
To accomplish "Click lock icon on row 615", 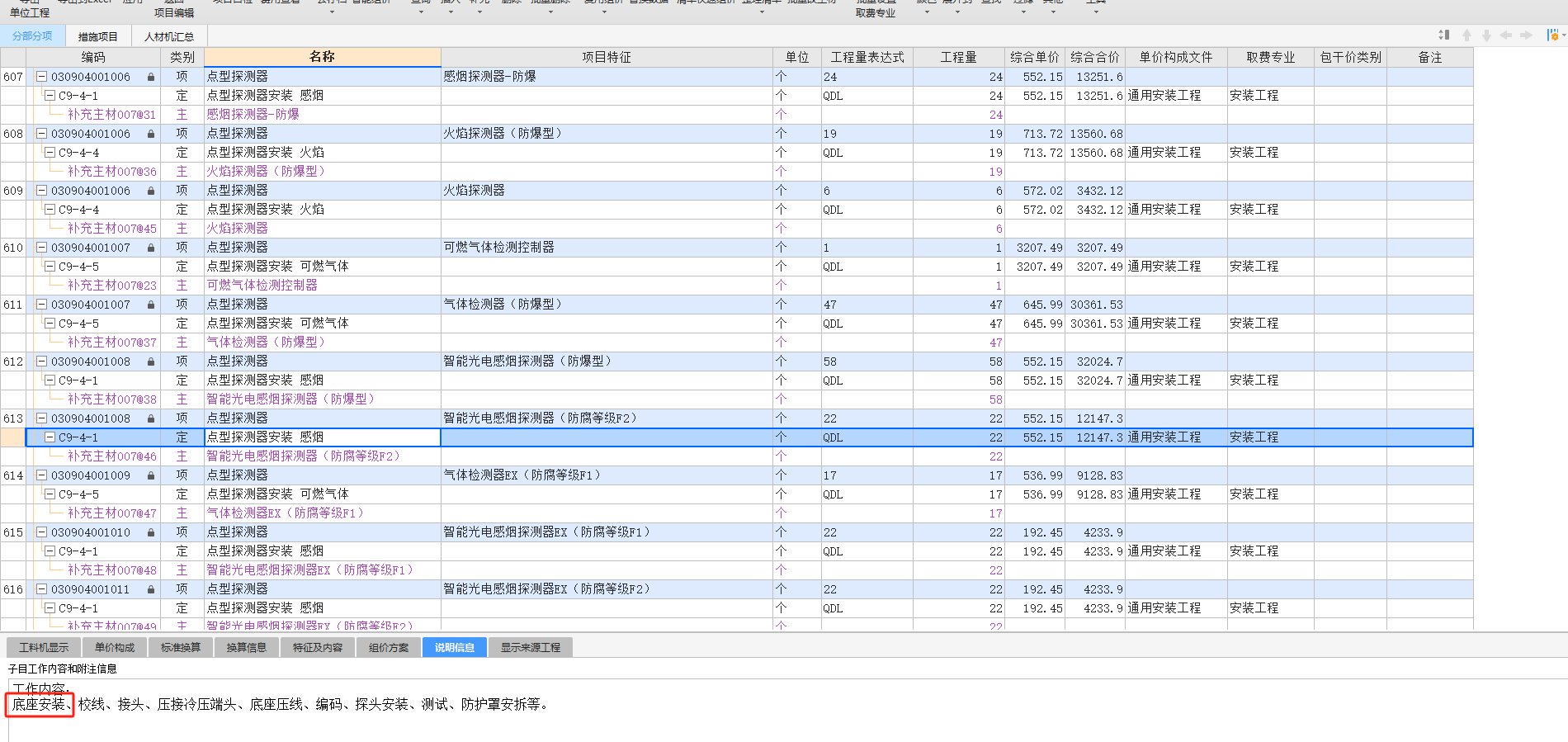I will coord(151,532).
